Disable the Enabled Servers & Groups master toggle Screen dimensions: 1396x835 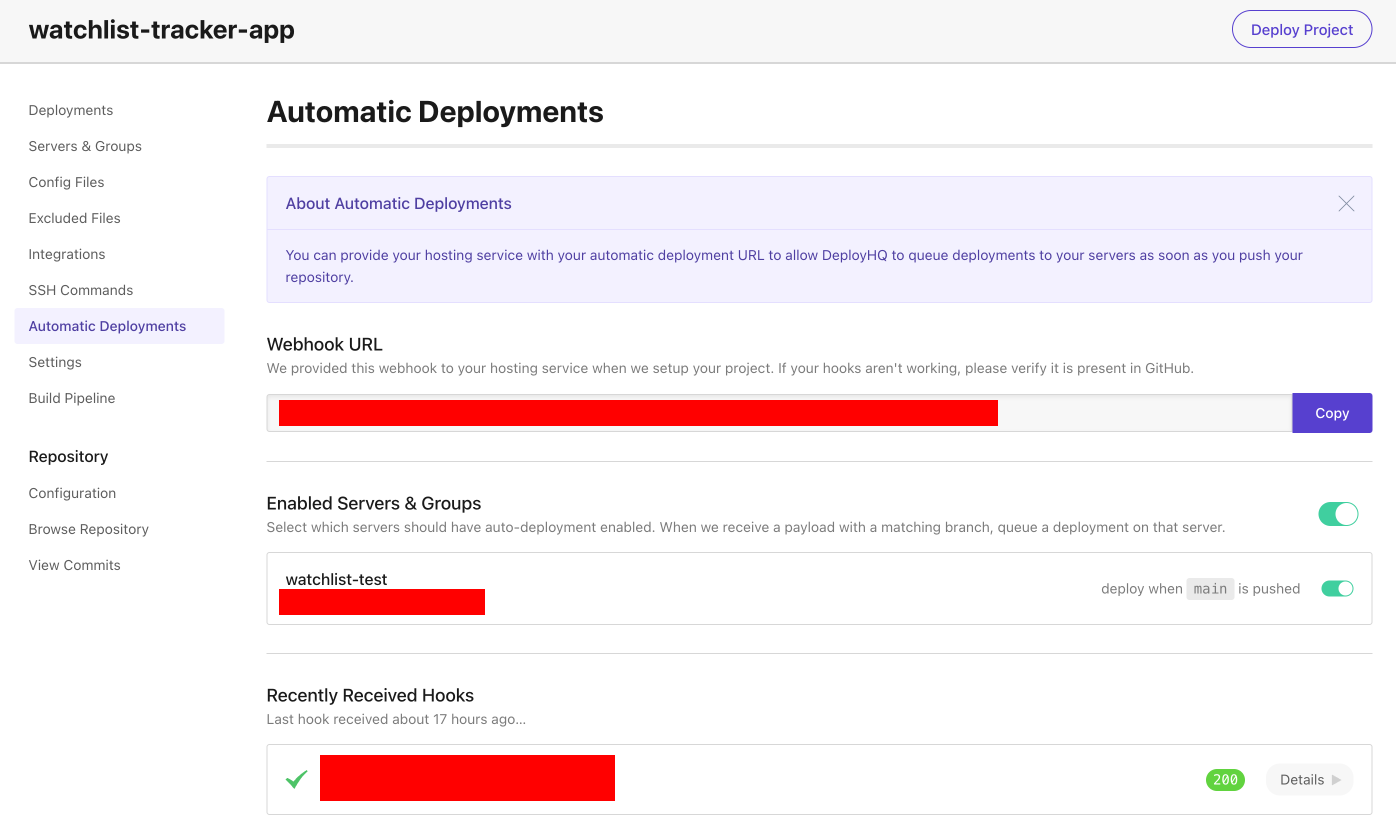[1338, 514]
